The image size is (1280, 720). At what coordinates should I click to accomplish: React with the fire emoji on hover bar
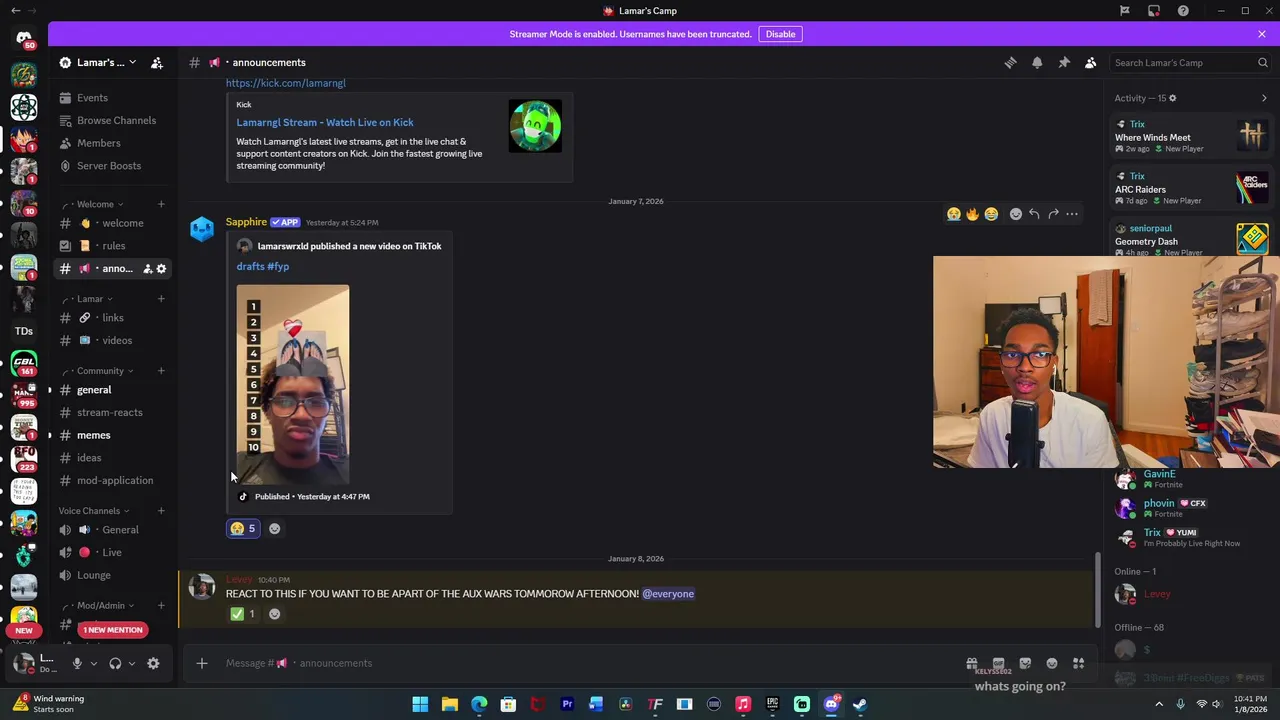[x=972, y=214]
